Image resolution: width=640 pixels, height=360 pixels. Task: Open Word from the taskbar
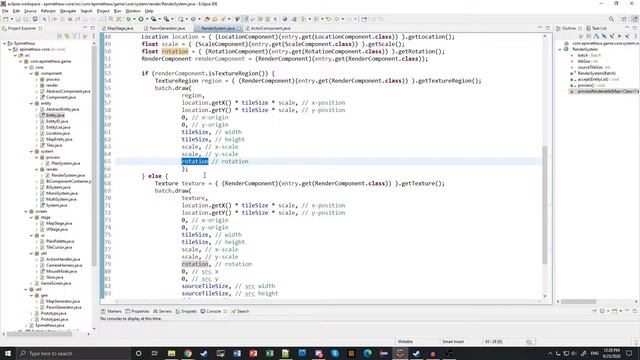pyautogui.click(x=237, y=353)
